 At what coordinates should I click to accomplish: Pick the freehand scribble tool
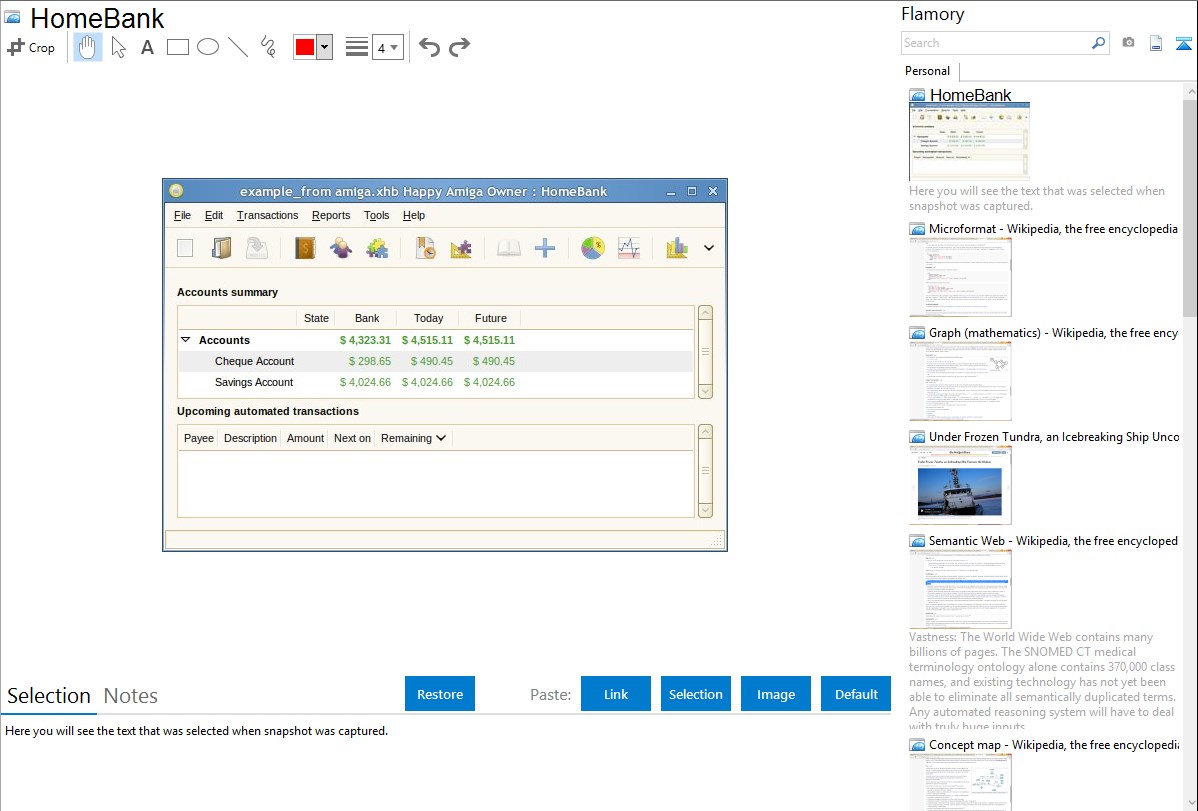pos(268,47)
